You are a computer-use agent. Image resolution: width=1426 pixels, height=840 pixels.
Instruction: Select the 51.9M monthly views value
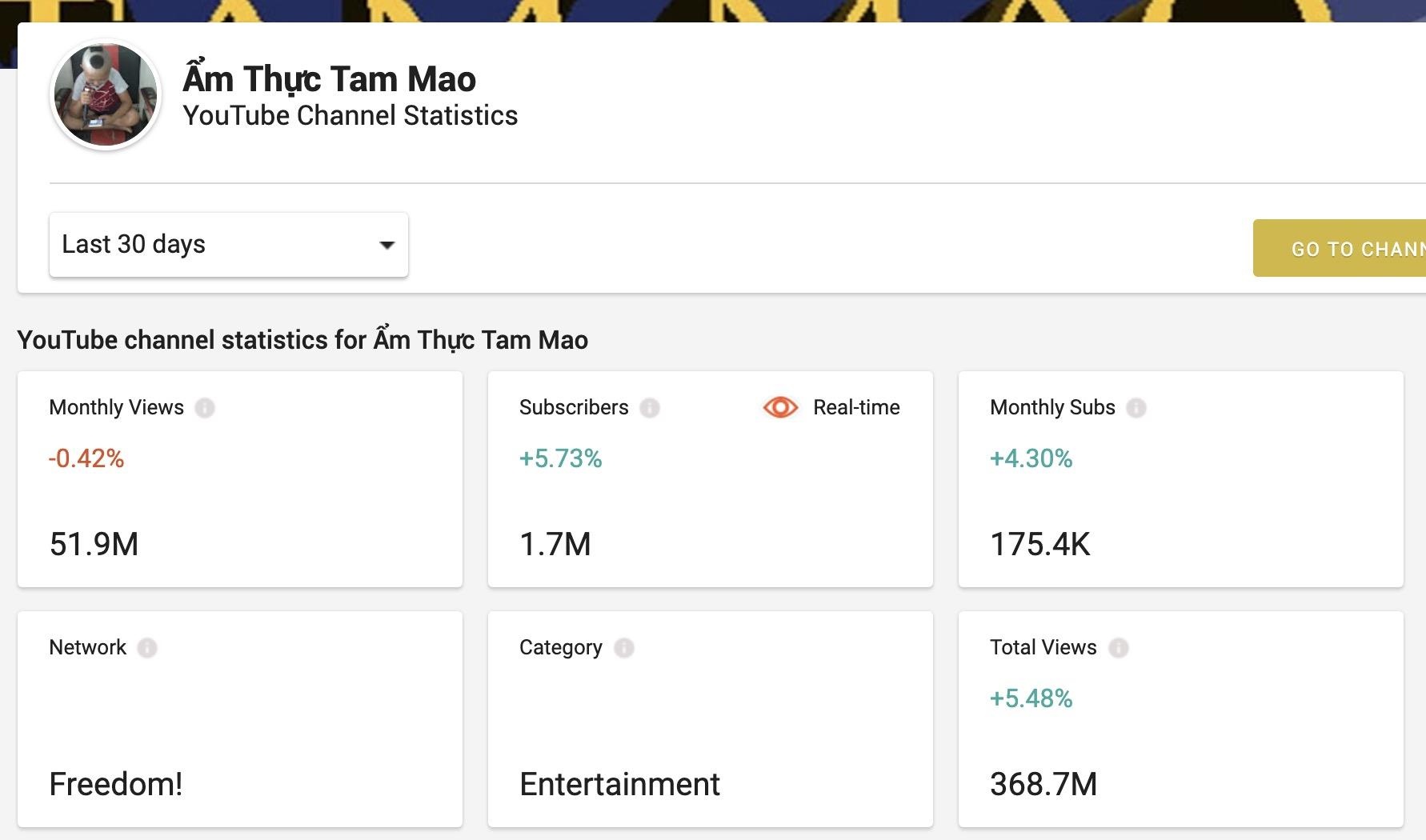(x=93, y=545)
